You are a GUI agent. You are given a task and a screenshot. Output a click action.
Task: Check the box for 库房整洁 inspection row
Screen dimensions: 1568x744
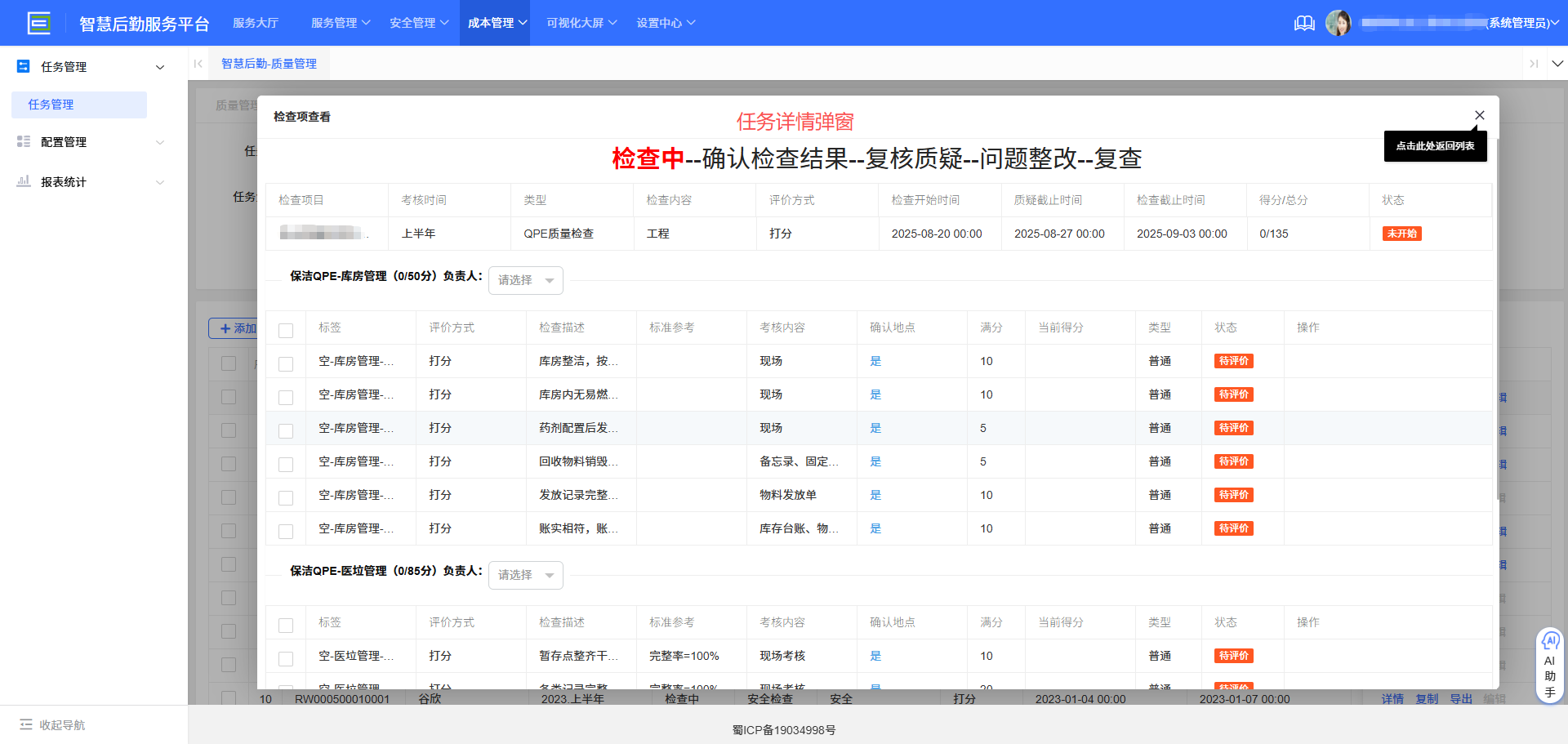coord(286,363)
